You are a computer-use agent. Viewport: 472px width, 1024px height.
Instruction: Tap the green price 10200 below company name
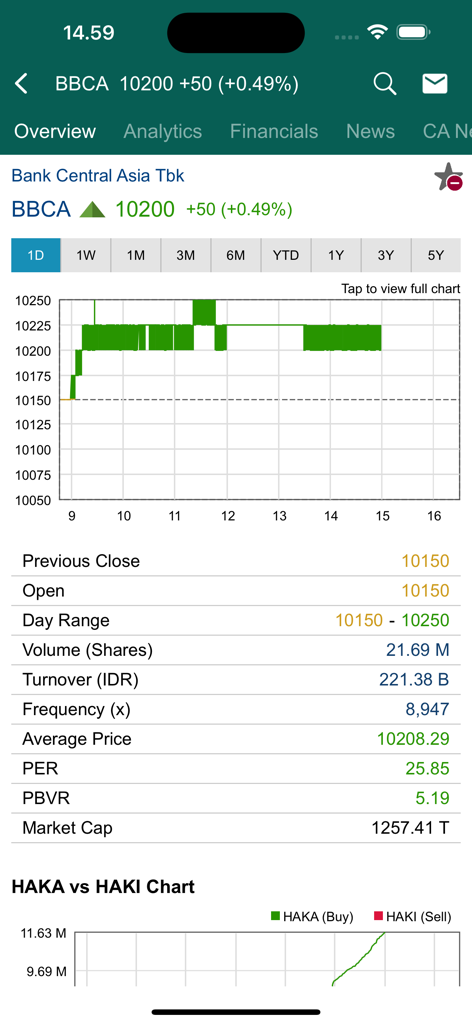pos(145,210)
